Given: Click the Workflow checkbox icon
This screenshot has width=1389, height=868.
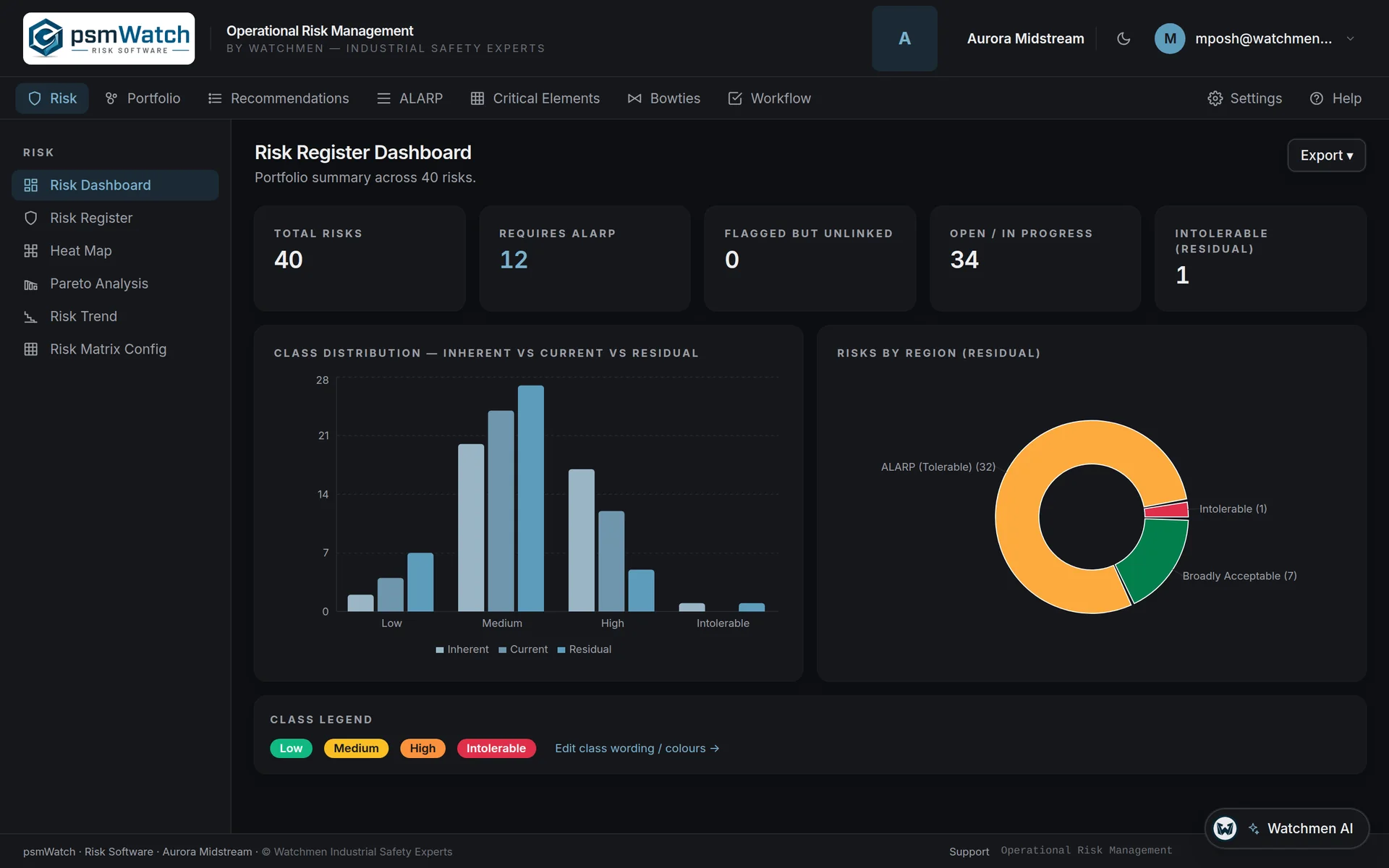Looking at the screenshot, I should pos(735,98).
